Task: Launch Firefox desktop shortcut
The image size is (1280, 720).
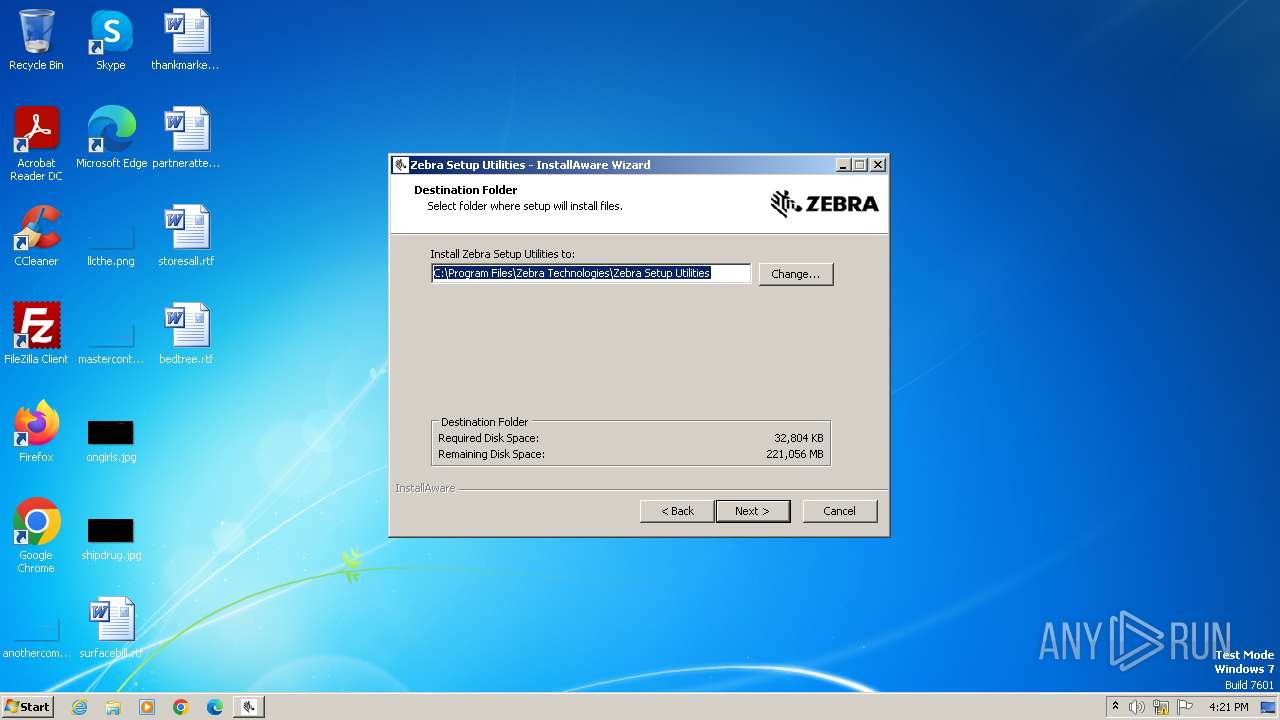Action: coord(36,432)
